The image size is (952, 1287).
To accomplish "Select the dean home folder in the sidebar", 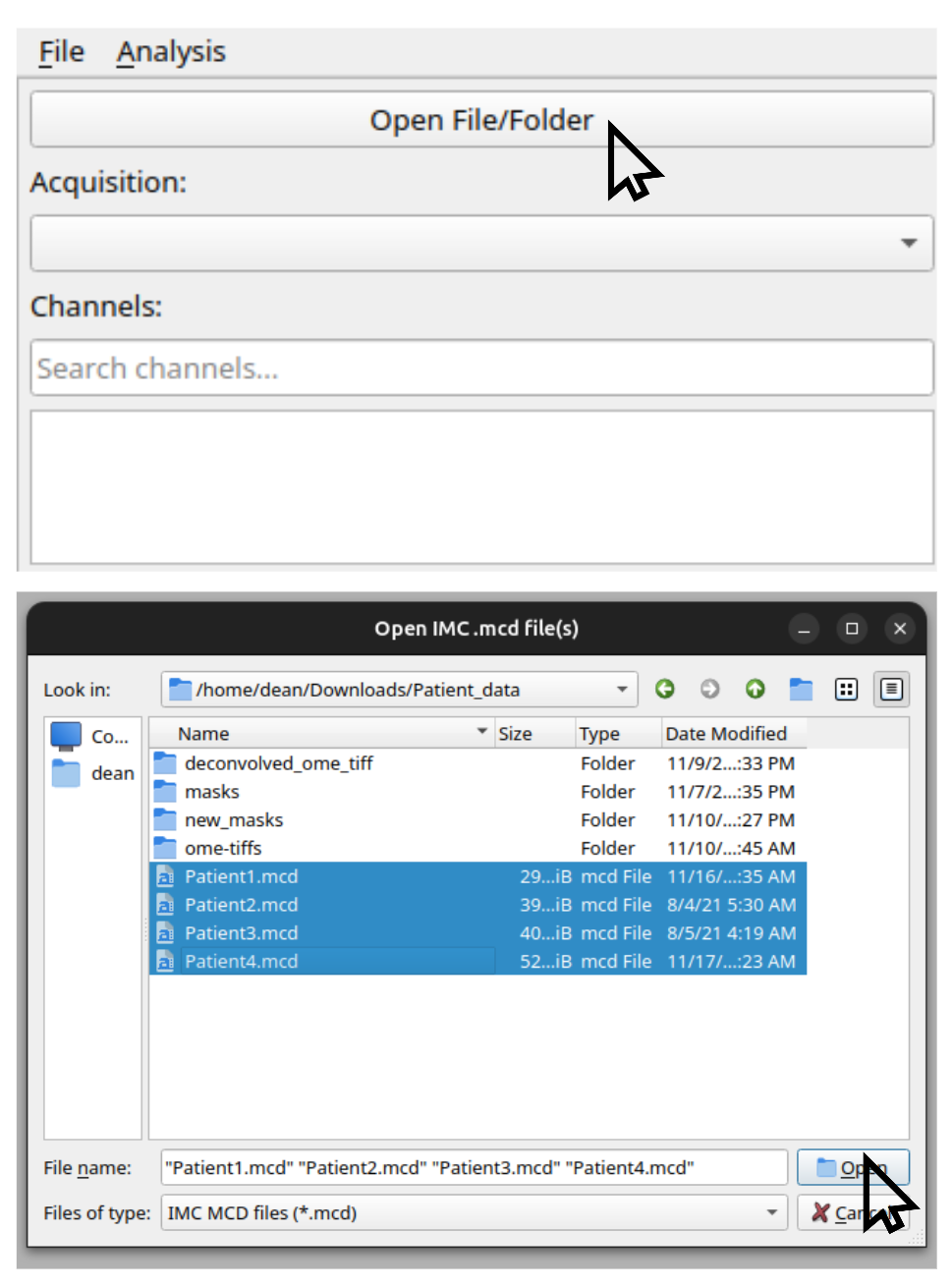I will [x=93, y=773].
